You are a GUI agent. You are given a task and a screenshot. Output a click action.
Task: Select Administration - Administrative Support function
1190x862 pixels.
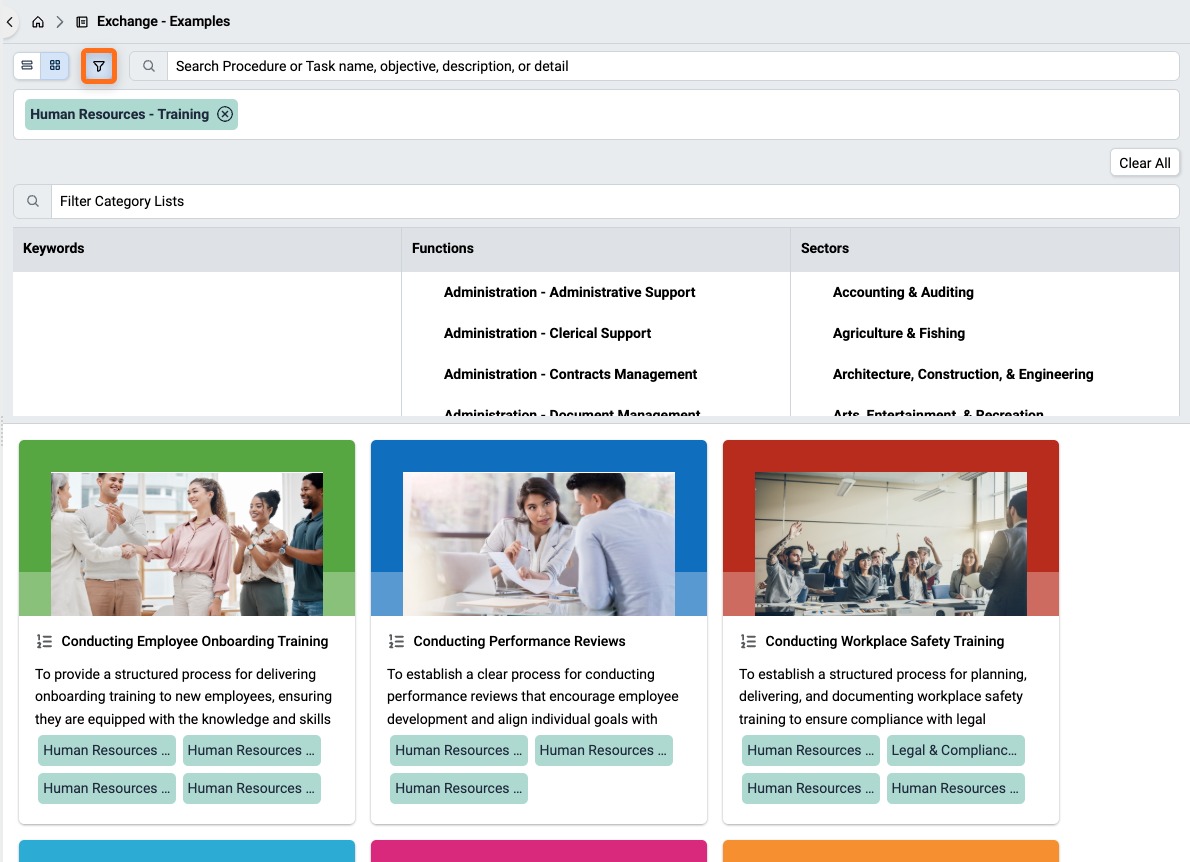pos(569,292)
